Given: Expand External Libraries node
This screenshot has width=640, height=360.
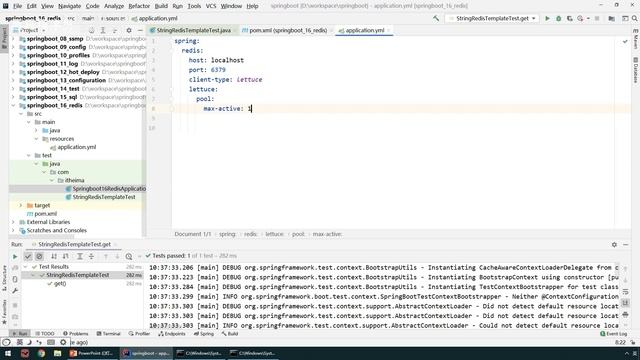Looking at the screenshot, I should [13, 222].
